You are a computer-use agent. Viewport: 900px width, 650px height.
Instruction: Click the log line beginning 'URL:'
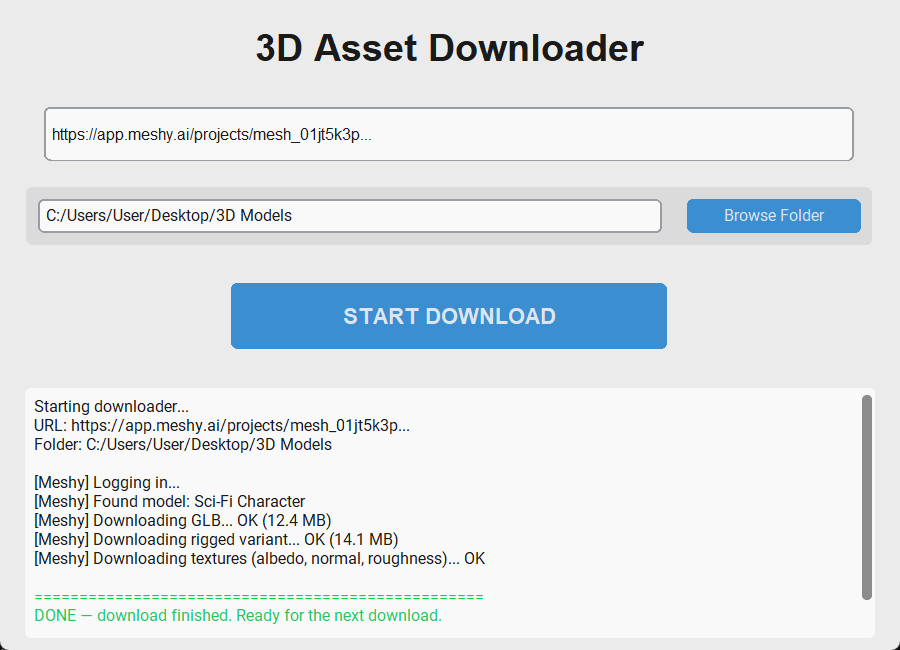coord(222,425)
